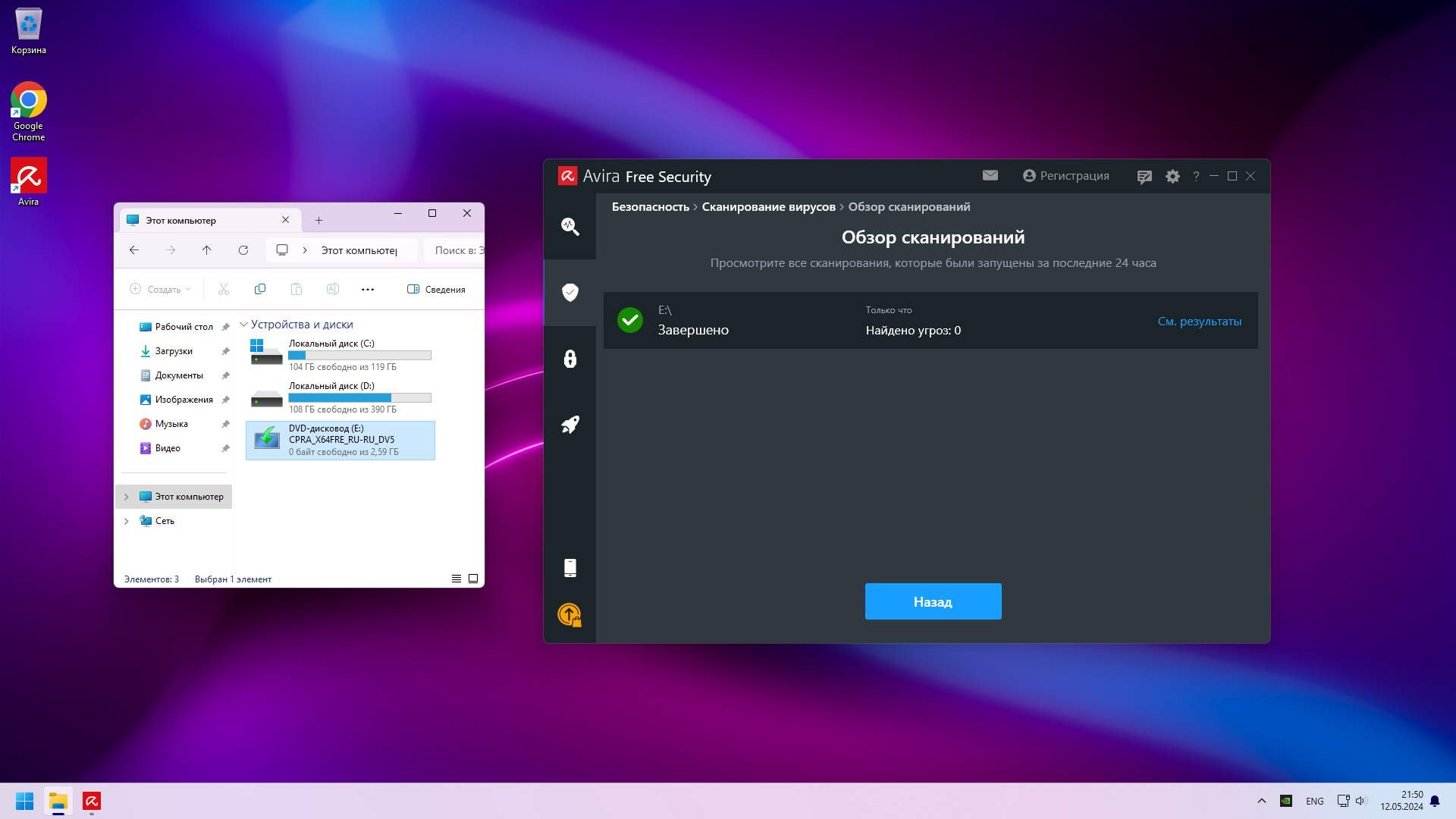Open the Avira Status sidebar icon
Screen dimensions: 1456x819
(x=570, y=227)
